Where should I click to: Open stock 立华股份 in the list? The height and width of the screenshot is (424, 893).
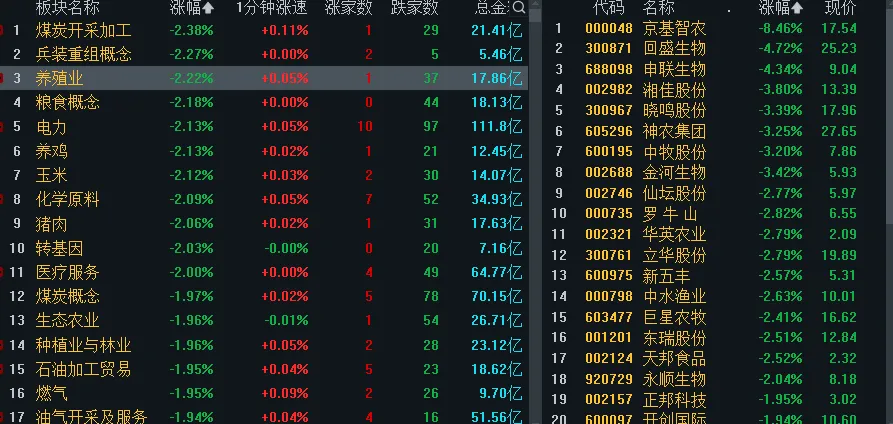674,255
